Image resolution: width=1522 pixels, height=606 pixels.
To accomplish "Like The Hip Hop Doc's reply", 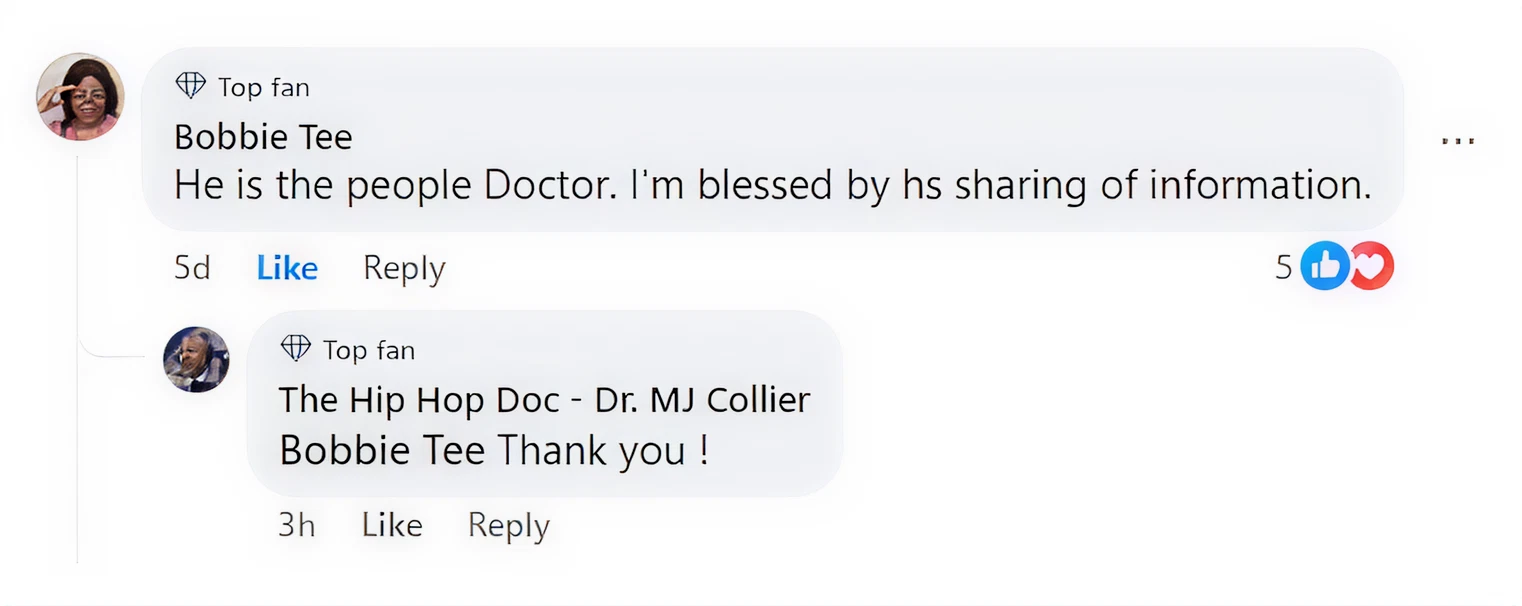I will [x=391, y=525].
